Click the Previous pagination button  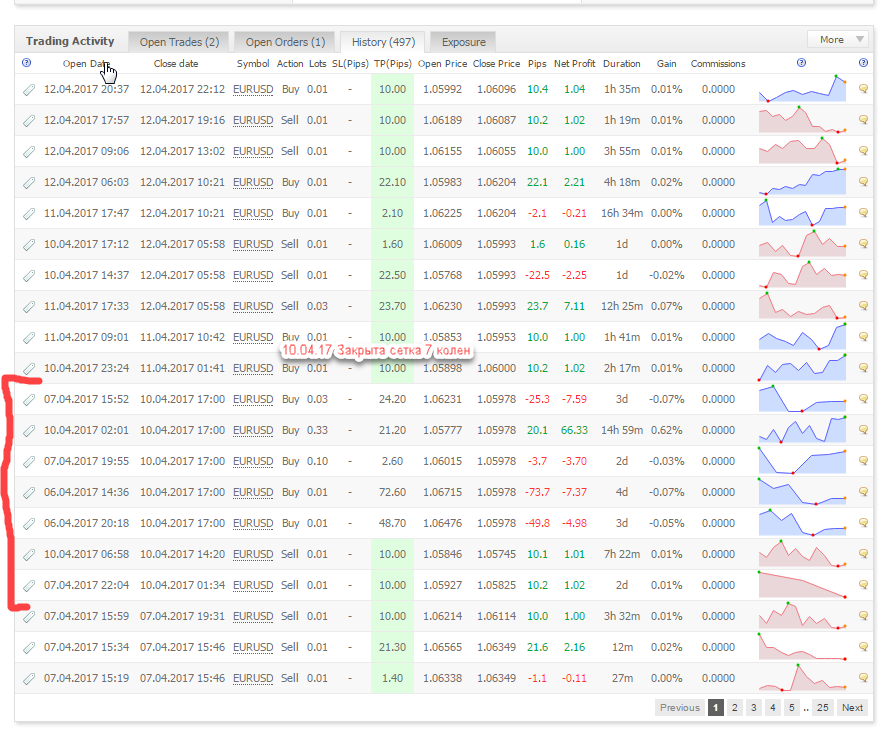coord(680,707)
